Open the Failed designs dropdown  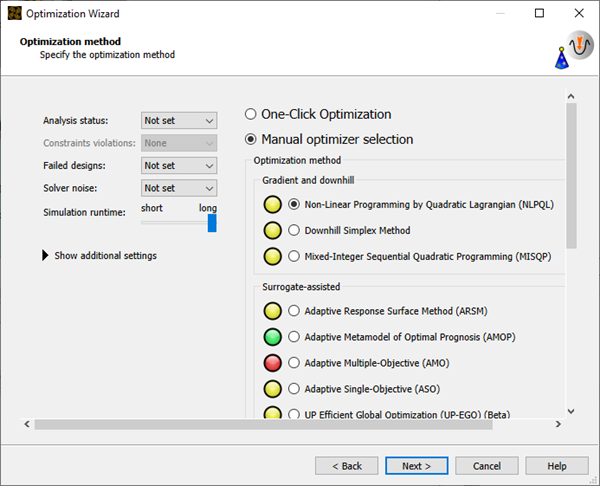coord(179,165)
